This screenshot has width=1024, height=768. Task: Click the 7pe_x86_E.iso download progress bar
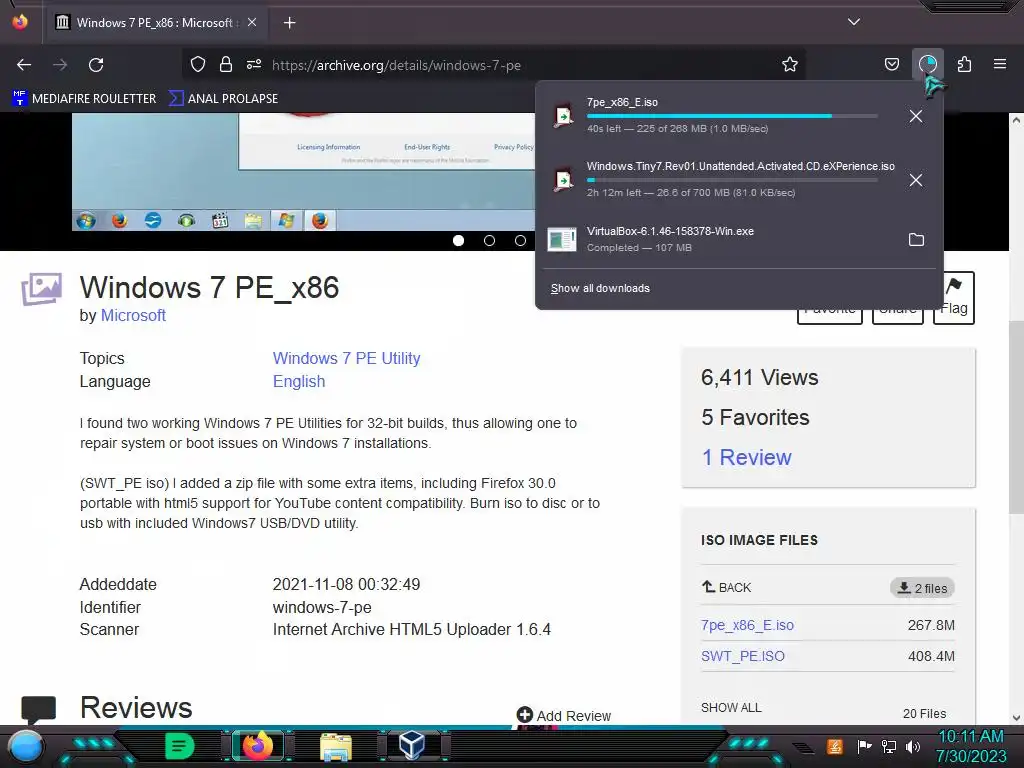coord(732,116)
